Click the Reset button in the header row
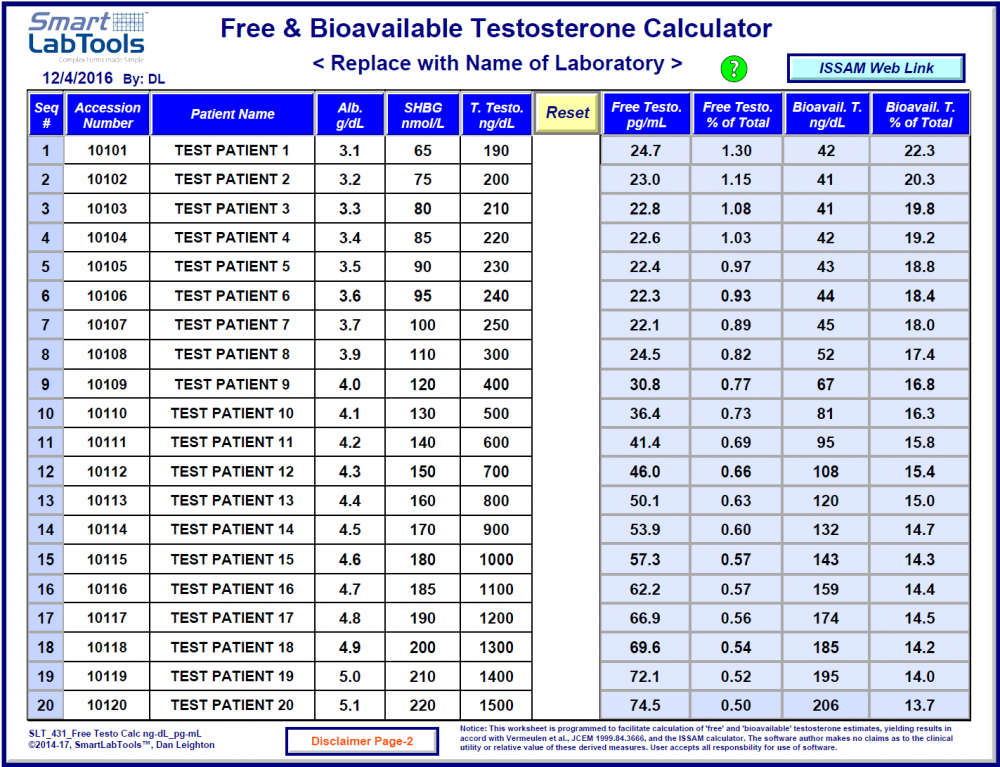1000x767 pixels. 566,114
